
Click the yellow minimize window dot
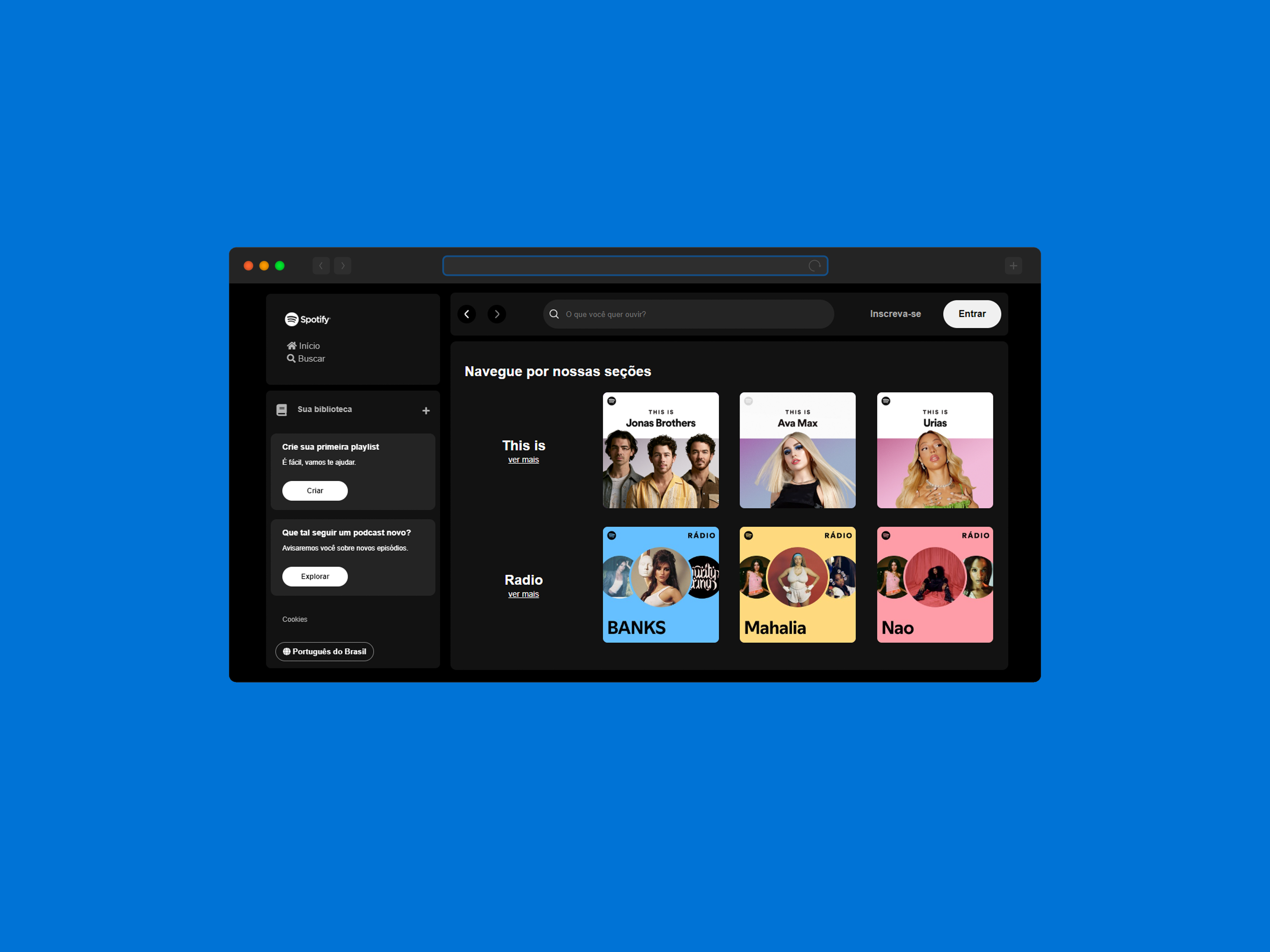(264, 266)
